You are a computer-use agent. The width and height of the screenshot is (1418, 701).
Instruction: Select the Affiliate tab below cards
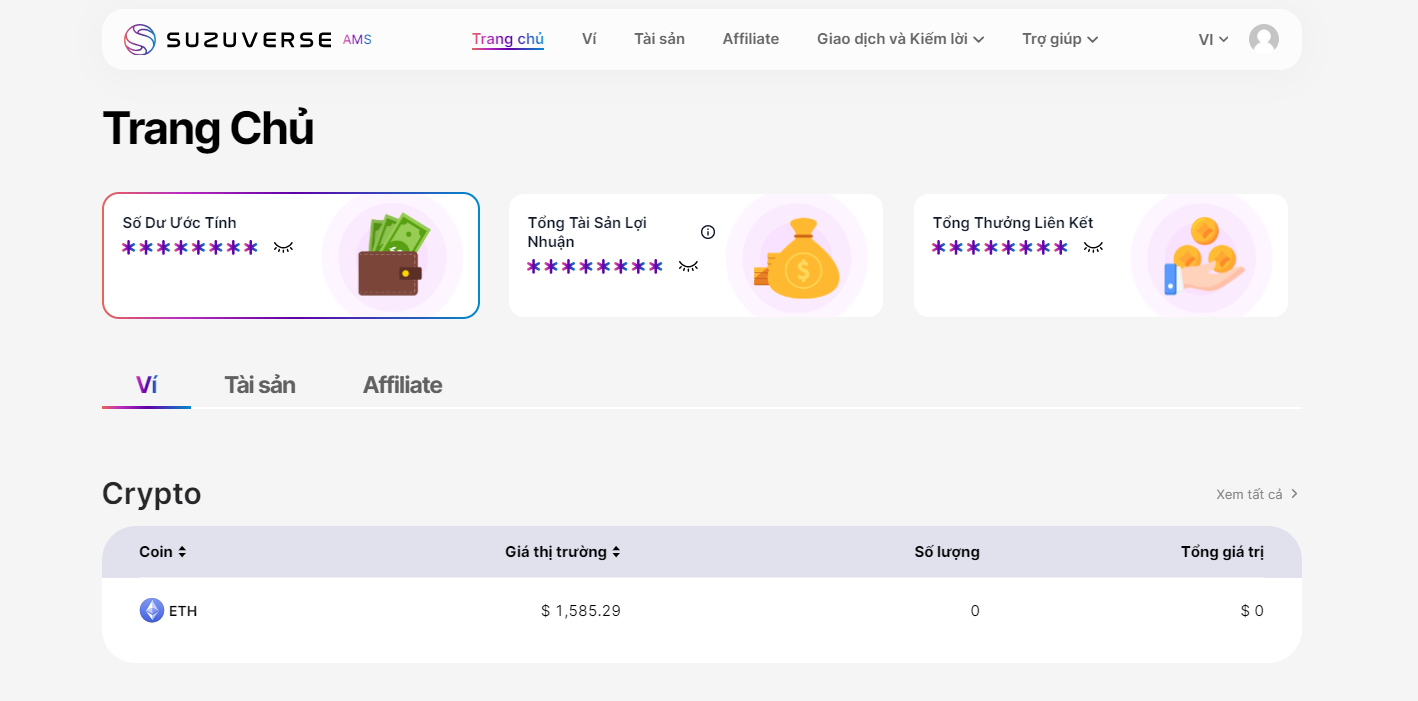[402, 385]
